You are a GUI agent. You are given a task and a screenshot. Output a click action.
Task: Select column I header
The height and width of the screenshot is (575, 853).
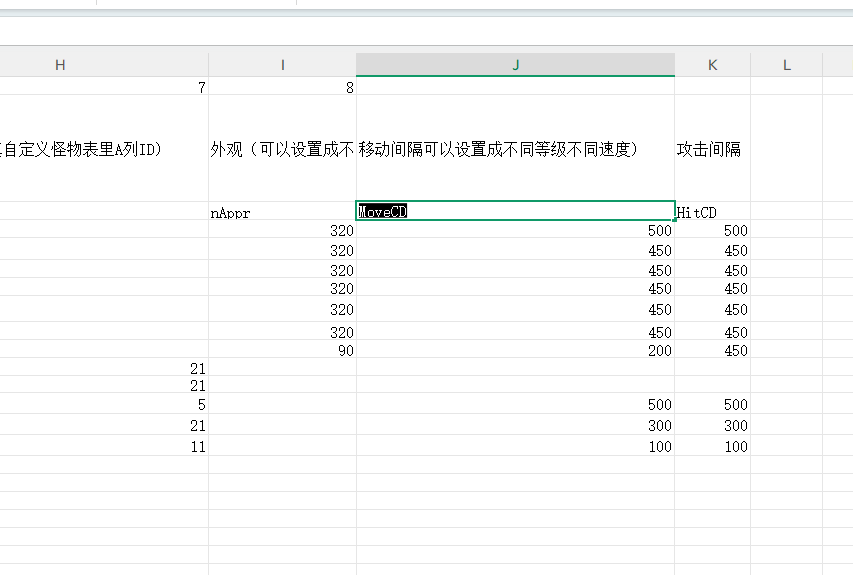tap(282, 65)
